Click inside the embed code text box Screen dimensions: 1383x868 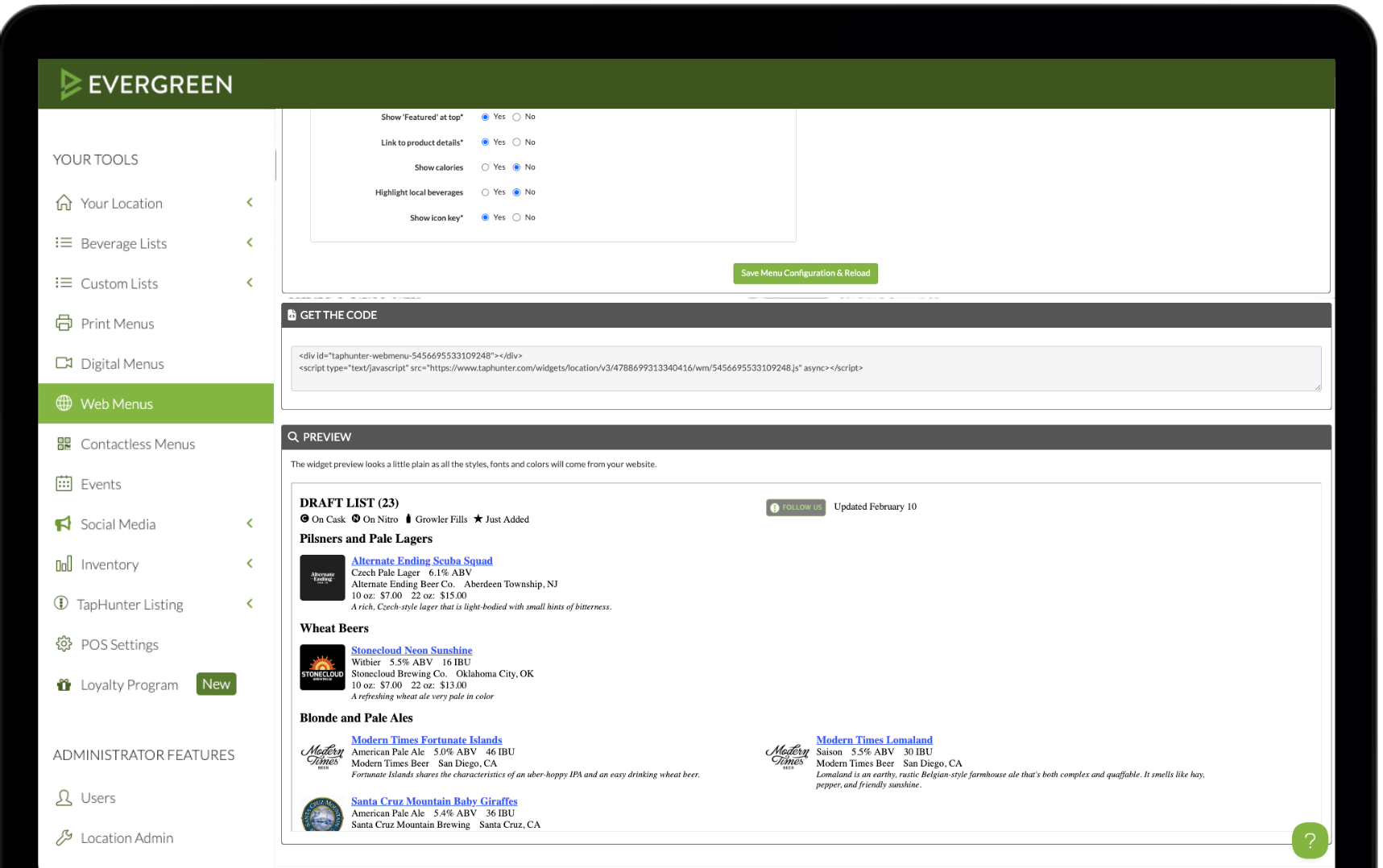tap(805, 369)
